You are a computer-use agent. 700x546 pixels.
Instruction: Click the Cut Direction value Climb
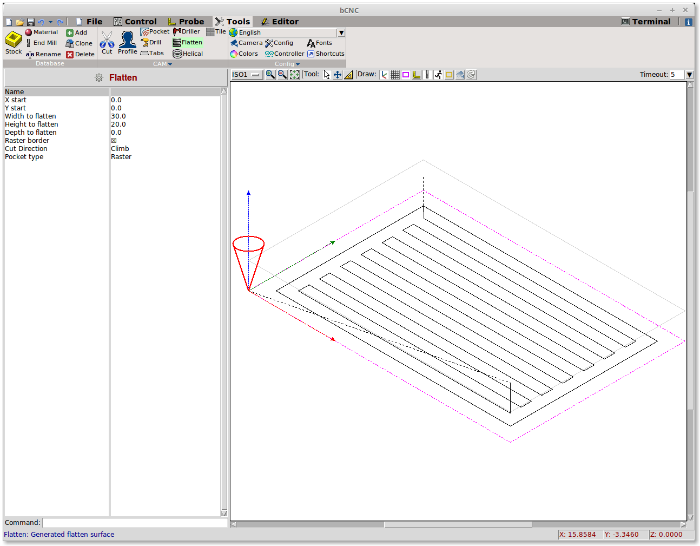120,149
